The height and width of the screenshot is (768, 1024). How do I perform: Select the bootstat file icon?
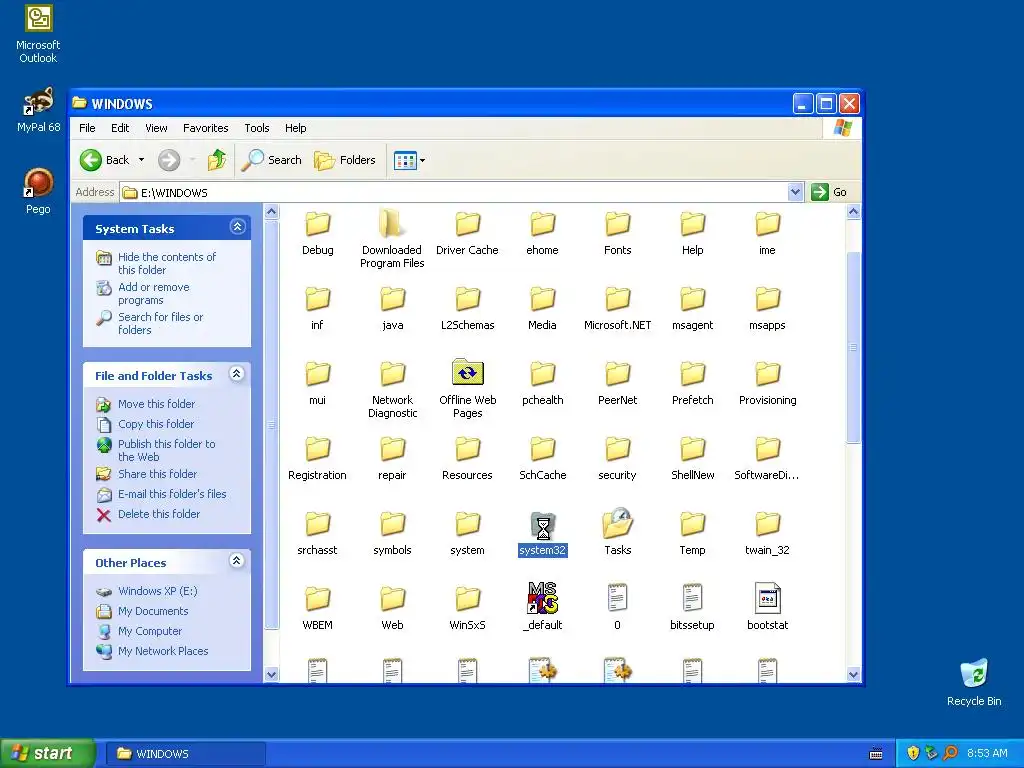(767, 598)
